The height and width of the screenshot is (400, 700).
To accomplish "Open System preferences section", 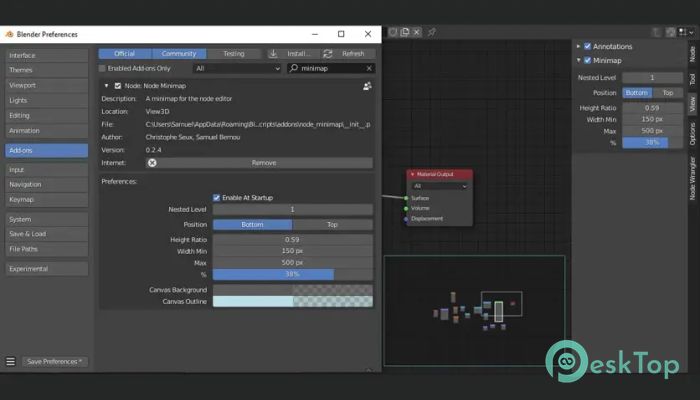I will (x=46, y=219).
